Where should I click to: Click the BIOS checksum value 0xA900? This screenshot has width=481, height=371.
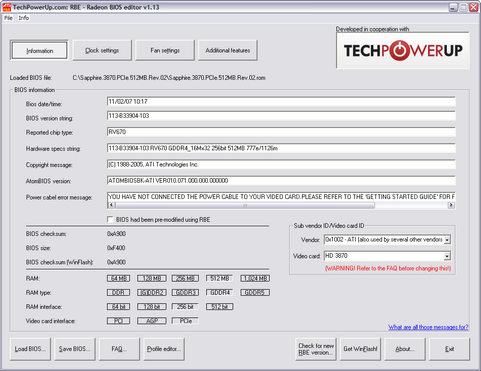pyautogui.click(x=116, y=234)
